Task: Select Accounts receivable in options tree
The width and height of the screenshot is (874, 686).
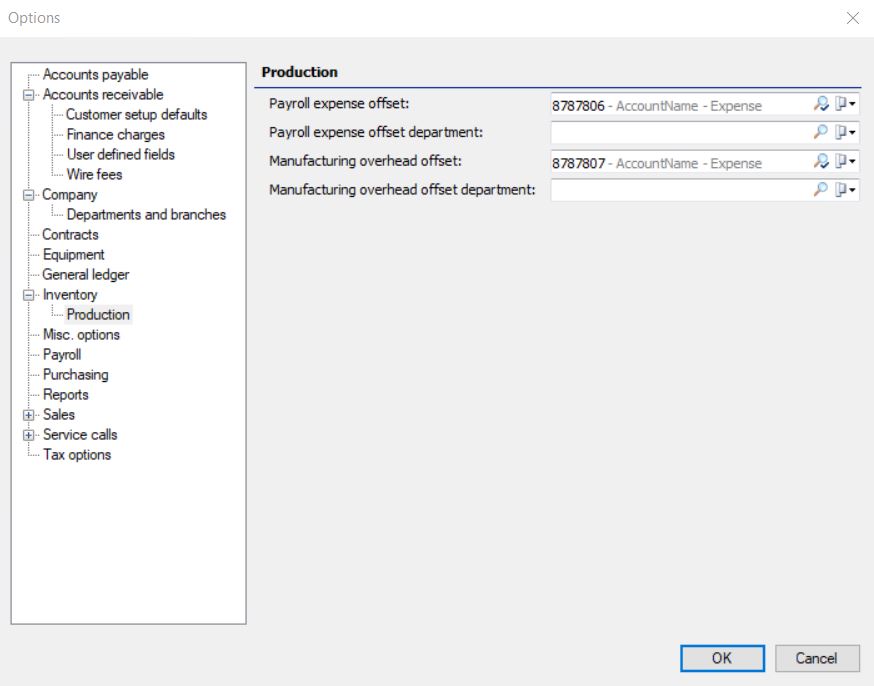Action: pos(103,95)
